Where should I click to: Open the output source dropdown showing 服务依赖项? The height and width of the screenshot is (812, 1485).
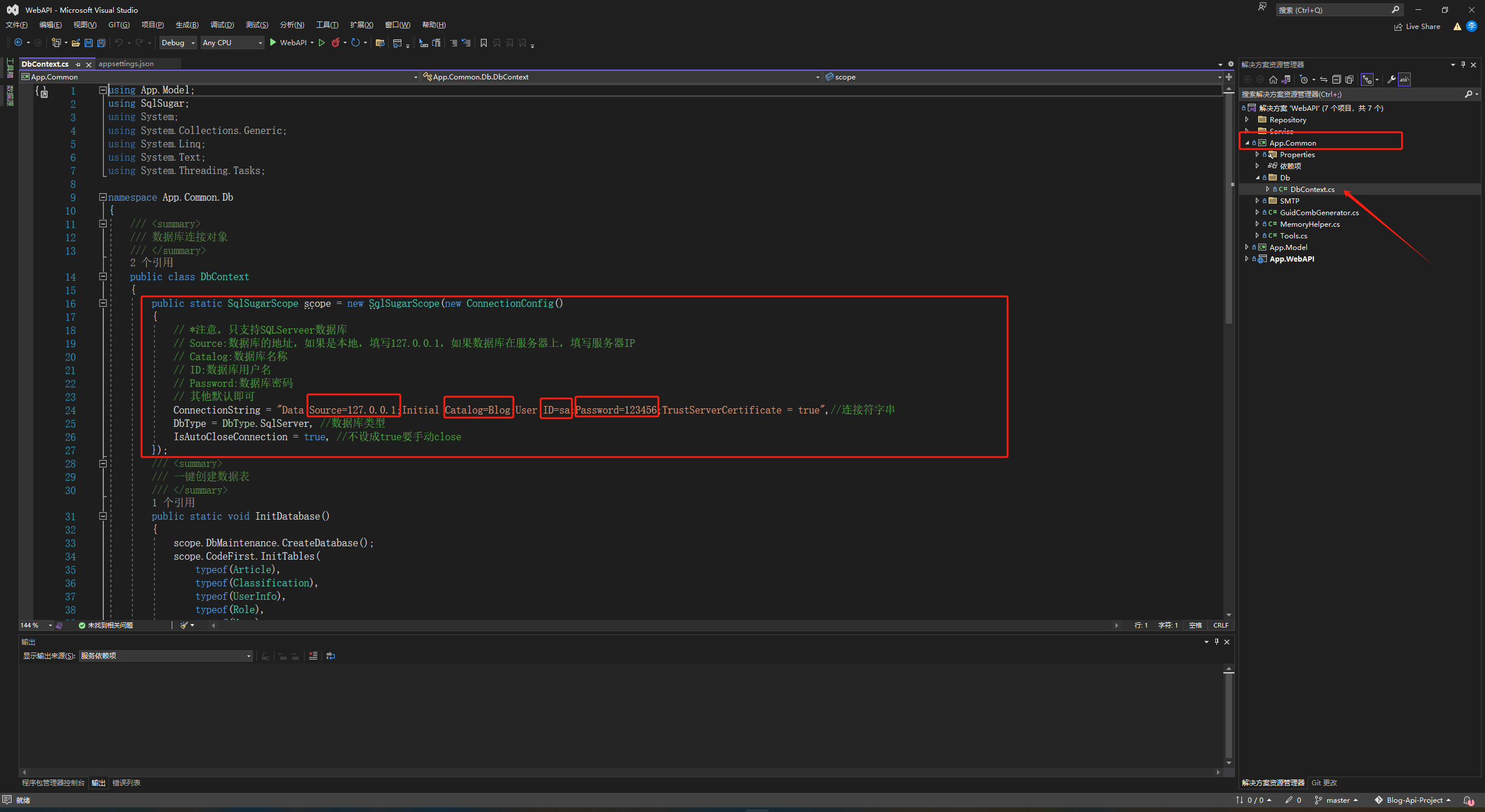click(x=165, y=656)
